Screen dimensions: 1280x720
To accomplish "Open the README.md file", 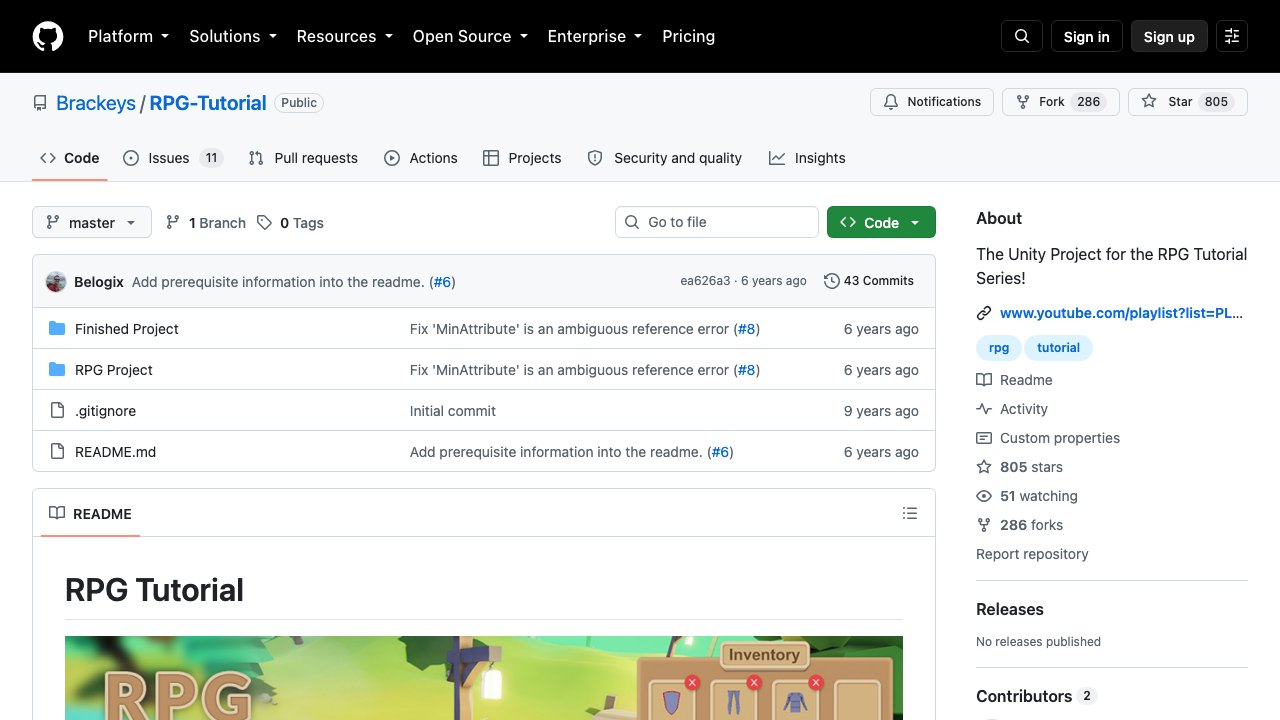I will (115, 452).
